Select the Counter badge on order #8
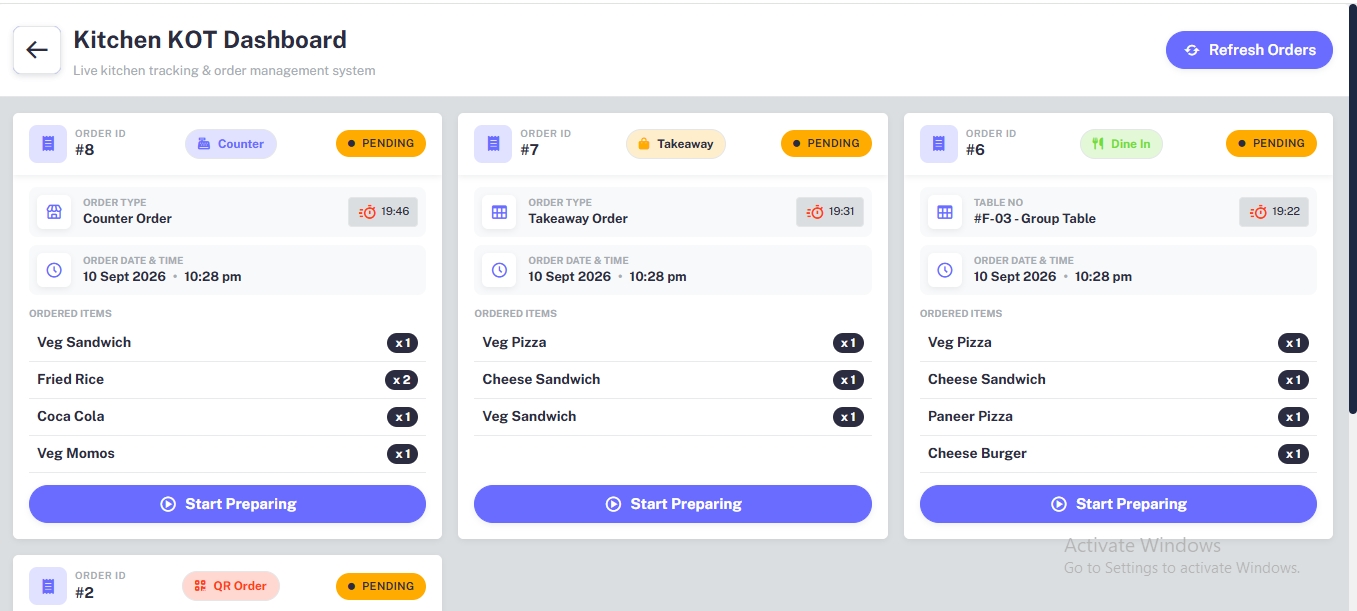Image resolution: width=1357 pixels, height=611 pixels. click(231, 144)
